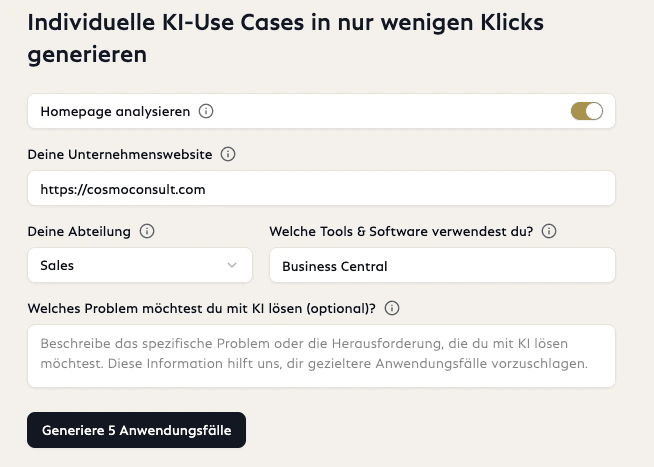
Task: Disable the Homepage analysieren switch
Action: coord(587,111)
